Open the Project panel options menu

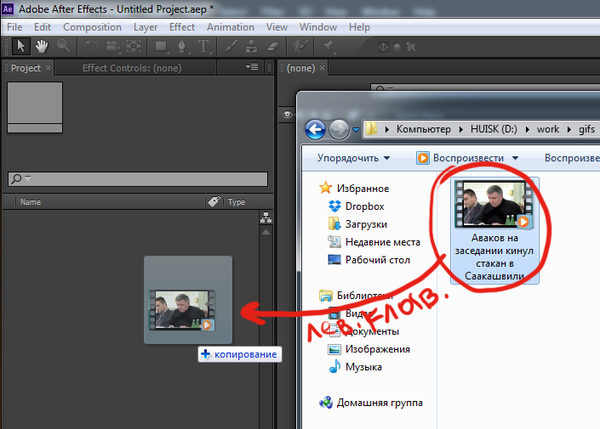pos(252,67)
